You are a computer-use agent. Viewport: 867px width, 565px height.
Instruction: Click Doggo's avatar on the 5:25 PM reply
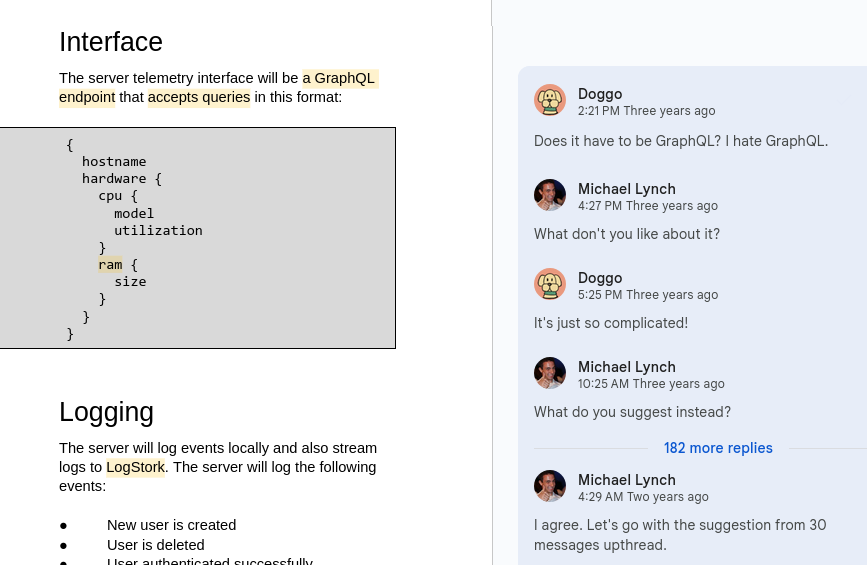550,285
